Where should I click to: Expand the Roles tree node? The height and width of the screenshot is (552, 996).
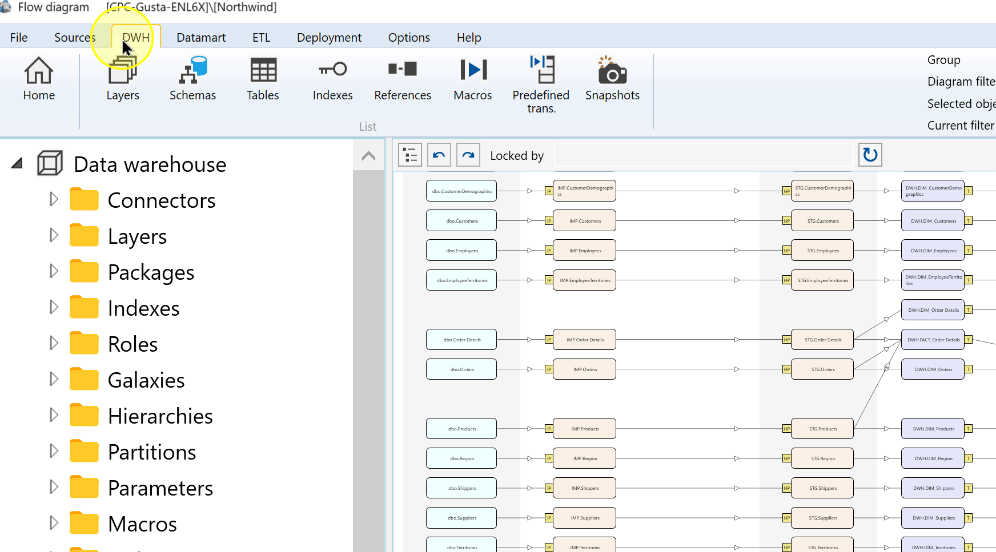tap(54, 343)
